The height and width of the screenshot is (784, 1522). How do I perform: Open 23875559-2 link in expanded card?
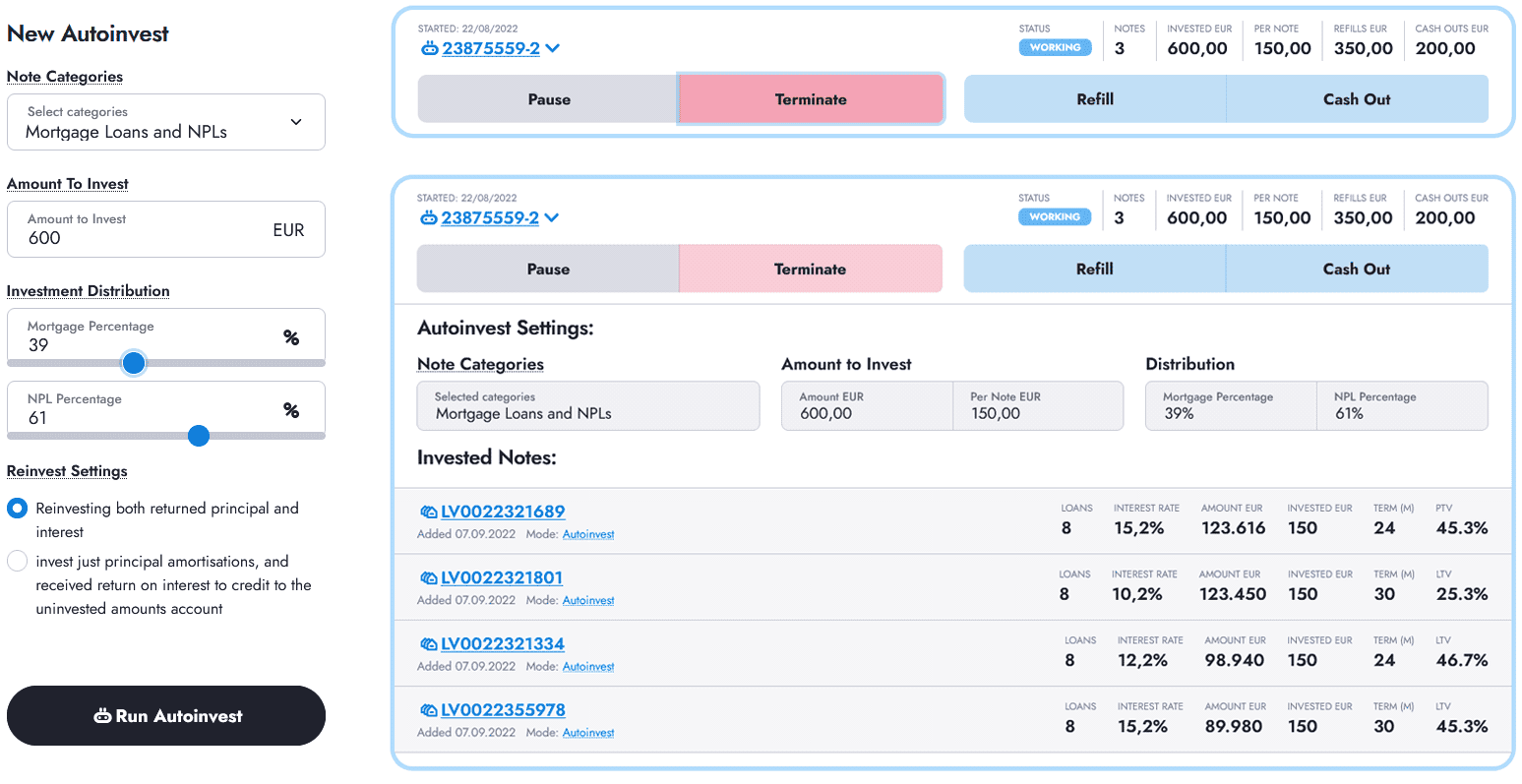click(490, 217)
